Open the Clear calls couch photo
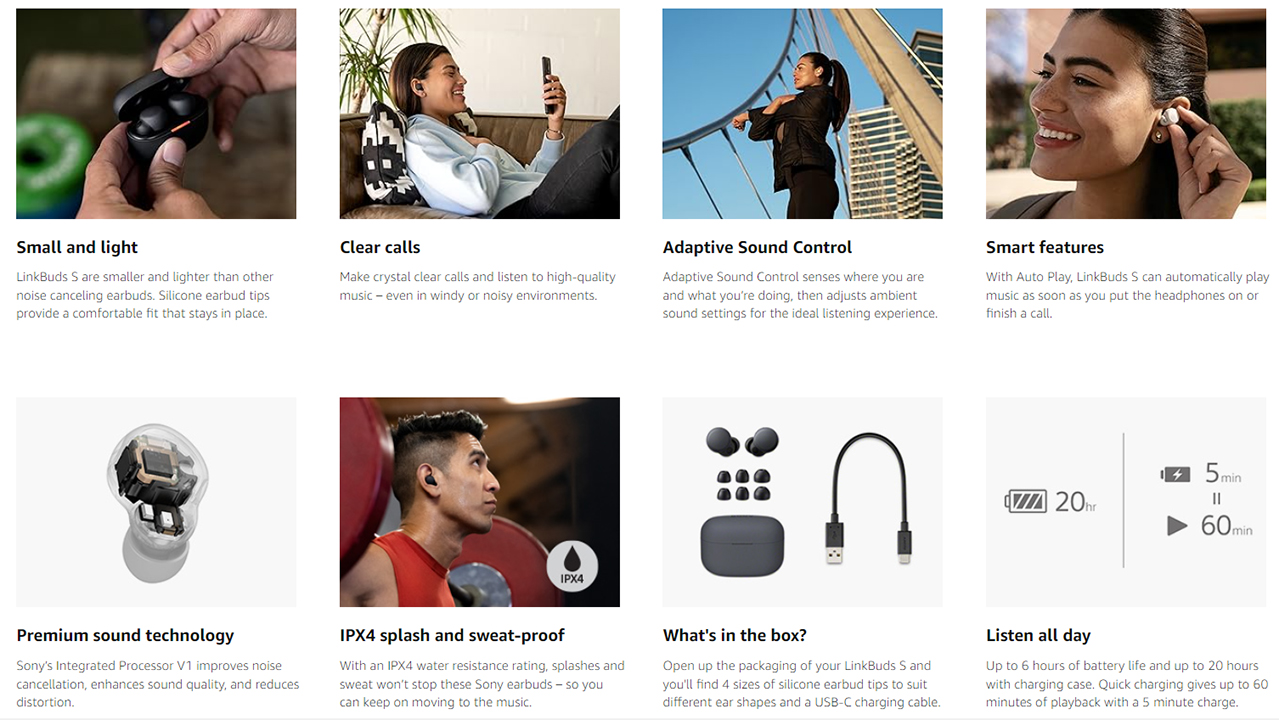This screenshot has width=1279, height=720. click(x=479, y=114)
